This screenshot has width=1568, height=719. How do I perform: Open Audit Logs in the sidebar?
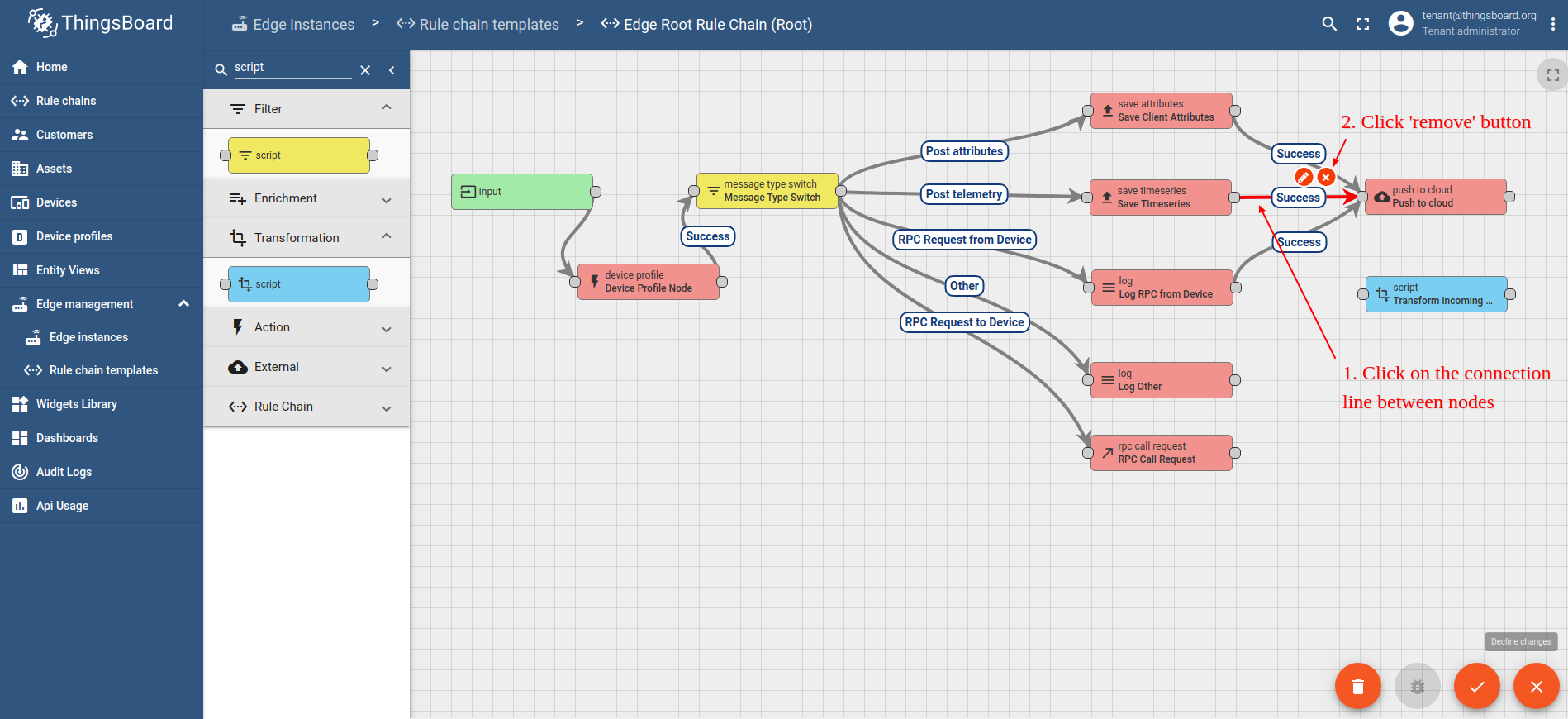(x=102, y=472)
